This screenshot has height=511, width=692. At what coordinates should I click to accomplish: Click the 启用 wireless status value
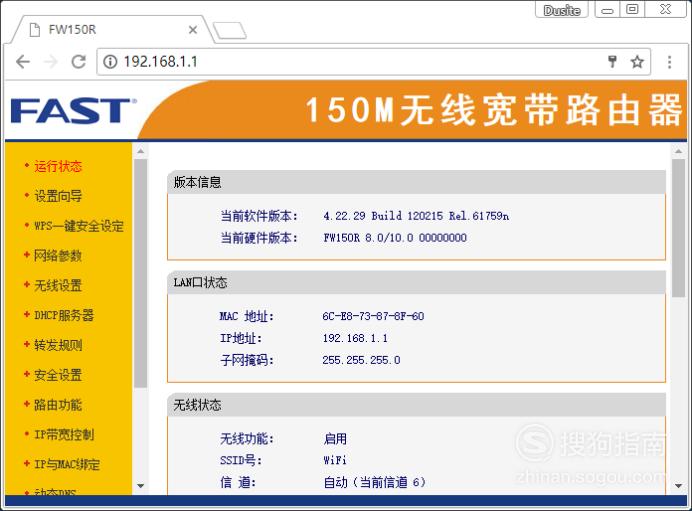coord(335,439)
